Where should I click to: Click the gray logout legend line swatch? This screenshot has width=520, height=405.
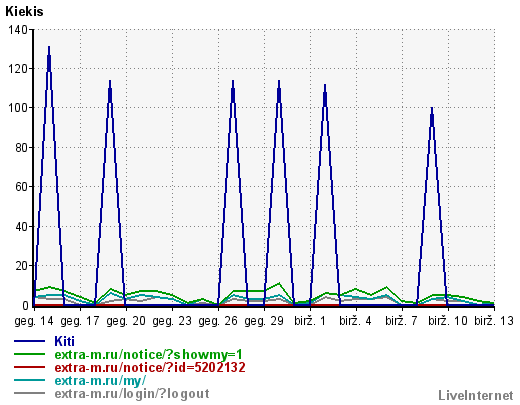[x=29, y=393]
